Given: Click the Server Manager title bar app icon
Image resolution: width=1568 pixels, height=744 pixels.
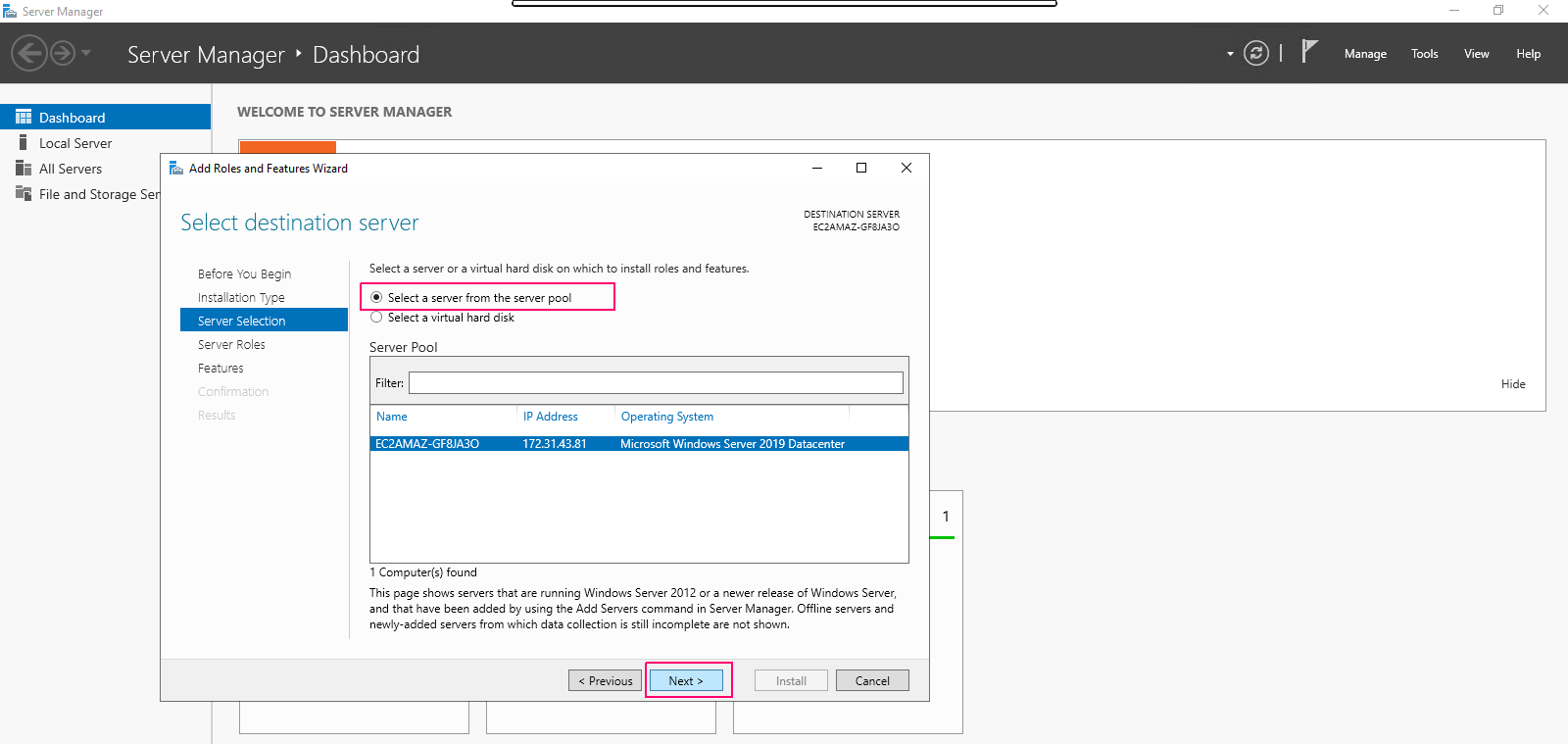Looking at the screenshot, I should (x=10, y=11).
